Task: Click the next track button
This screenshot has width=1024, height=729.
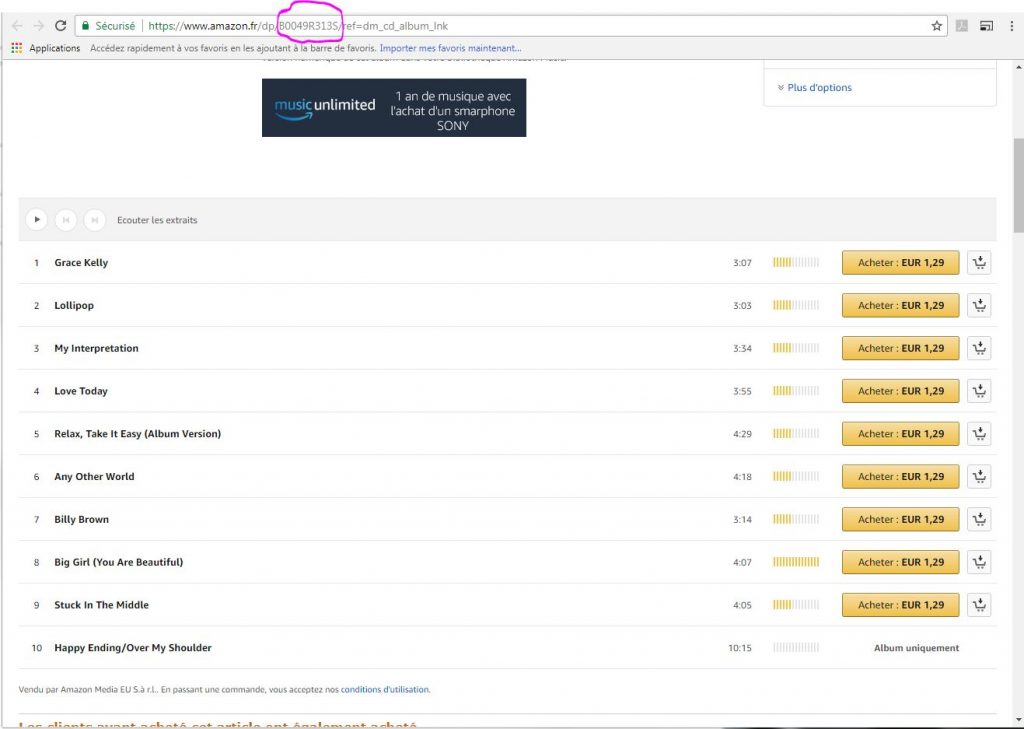Action: tap(94, 220)
